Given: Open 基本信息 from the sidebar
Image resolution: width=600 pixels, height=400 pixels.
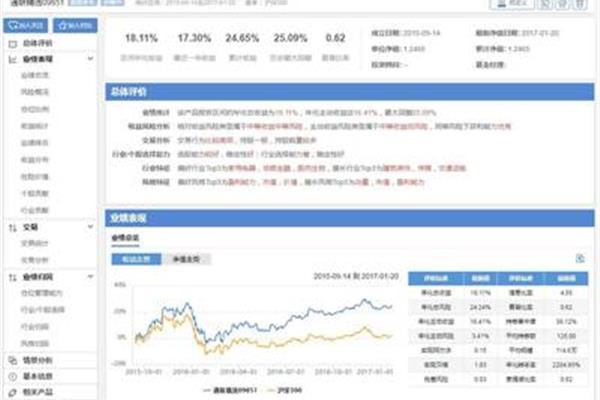Looking at the screenshot, I should [x=38, y=376].
